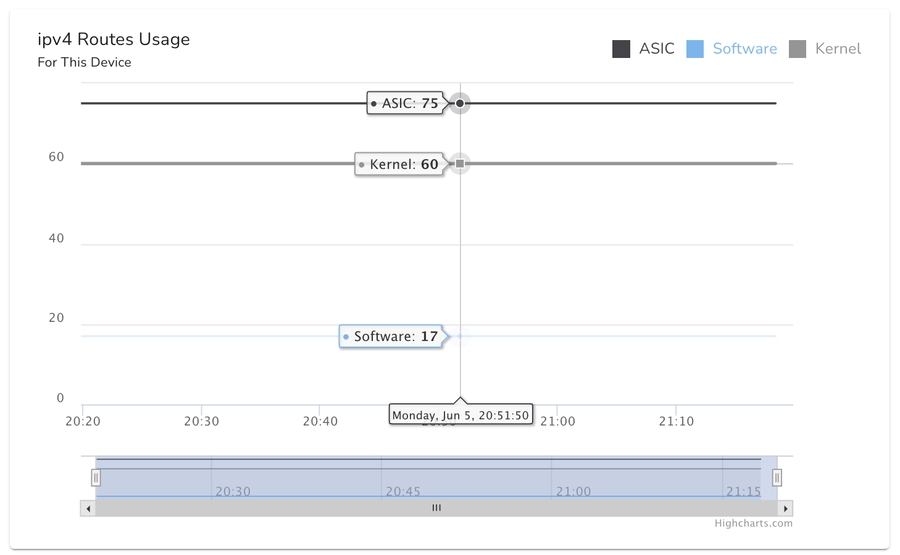The width and height of the screenshot is (900, 555).
Task: Open the Highcharts.com credit link
Action: tap(753, 523)
